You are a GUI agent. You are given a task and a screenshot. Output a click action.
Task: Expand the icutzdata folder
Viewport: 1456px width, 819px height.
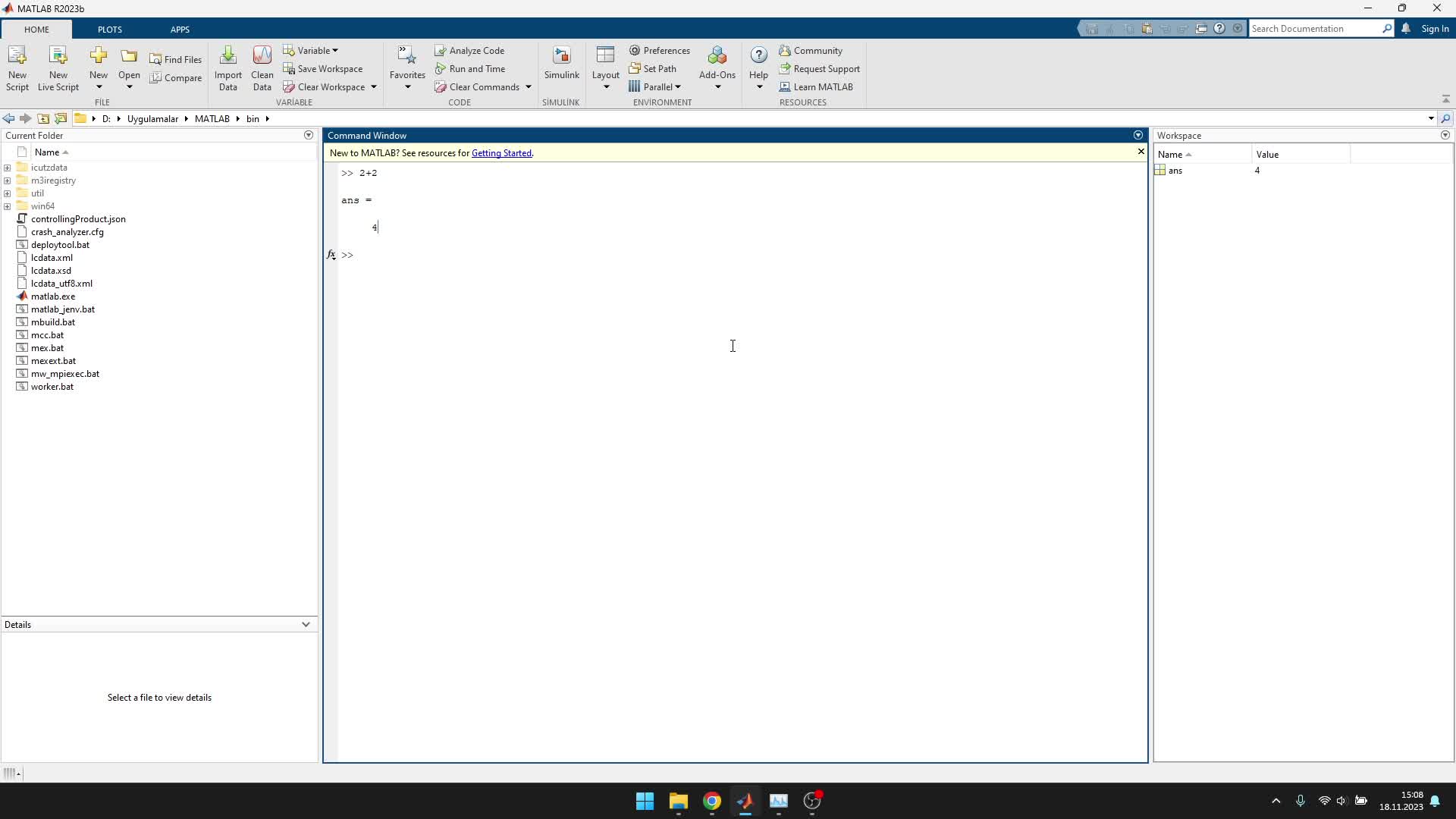7,168
